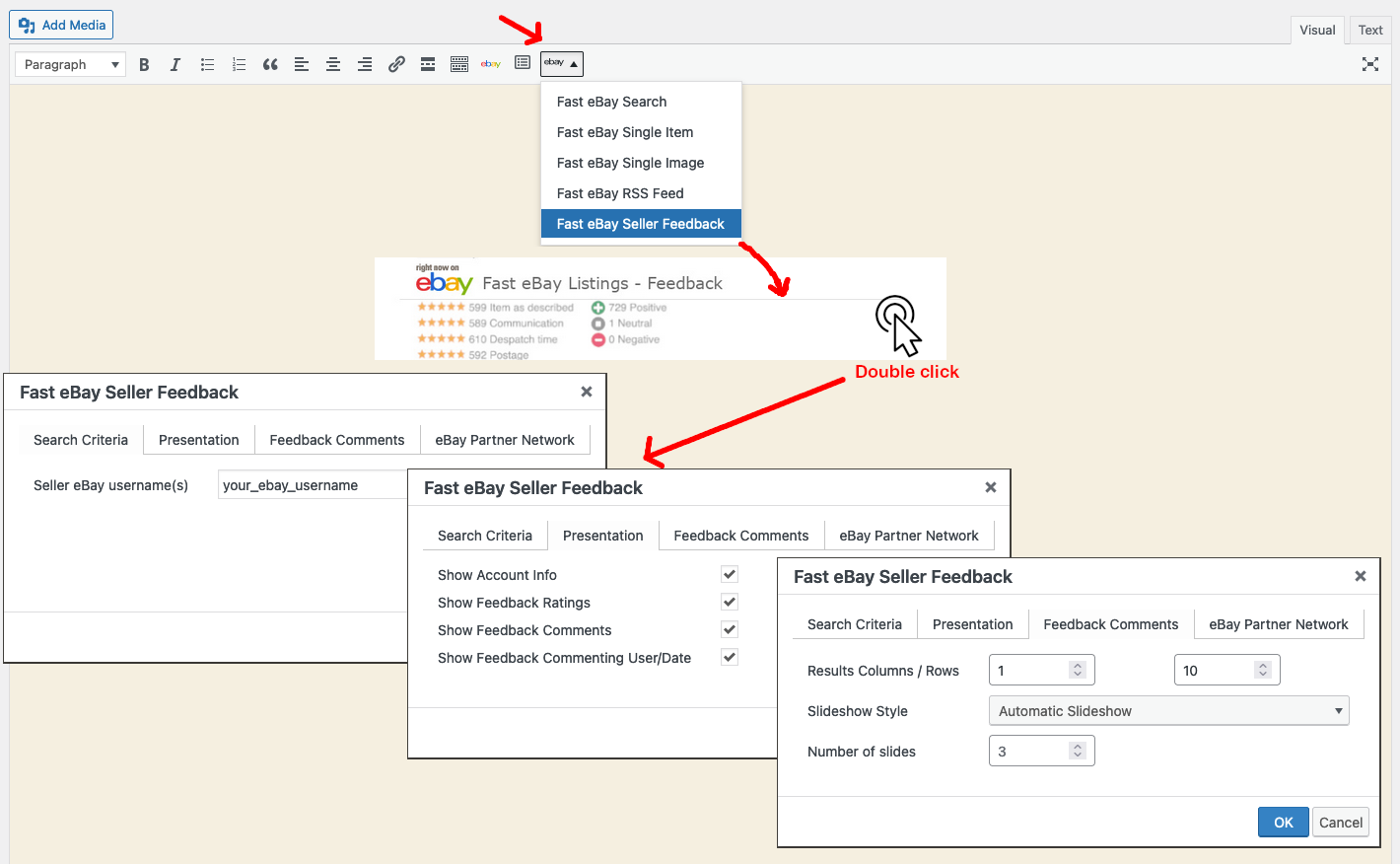Open the Paragraph format dropdown
Viewport: 1400px width, 864px height.
[x=71, y=64]
